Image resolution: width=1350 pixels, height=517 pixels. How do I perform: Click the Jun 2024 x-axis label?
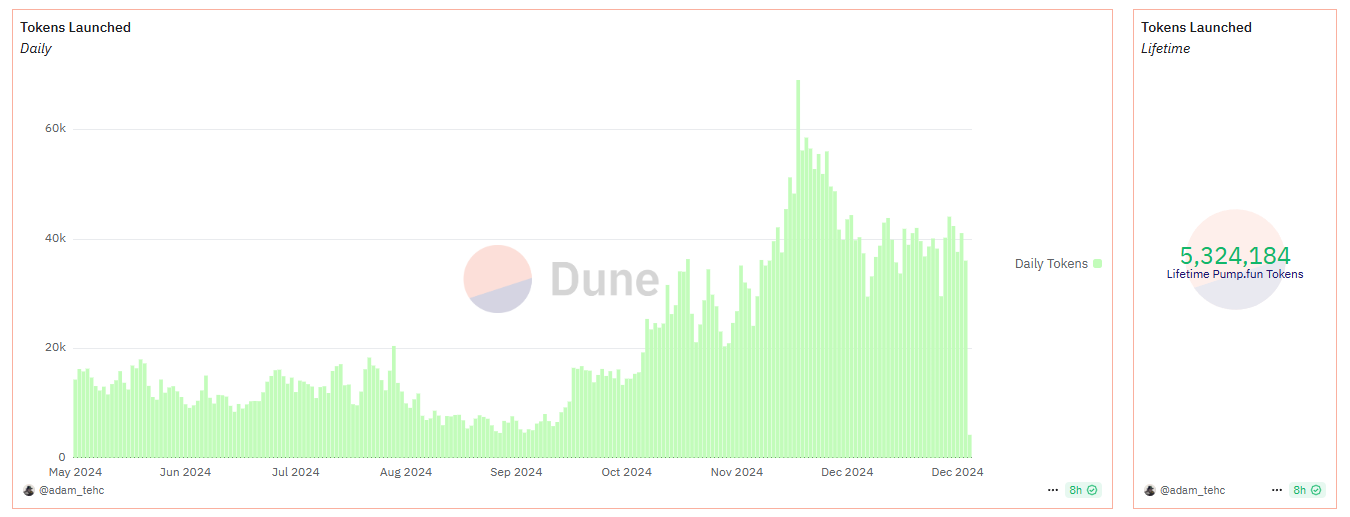coord(185,472)
